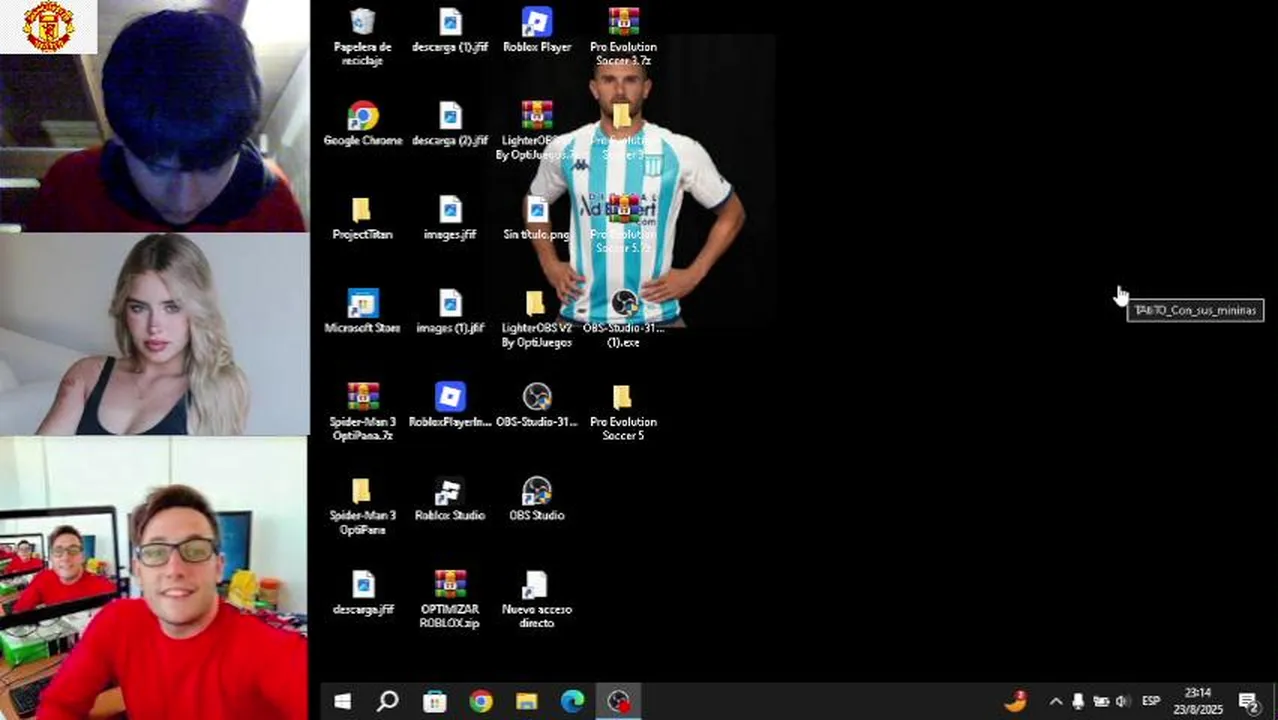Screen dimensions: 1278x720
Task: Select the descarga (1).jfif file
Action: (x=450, y=32)
